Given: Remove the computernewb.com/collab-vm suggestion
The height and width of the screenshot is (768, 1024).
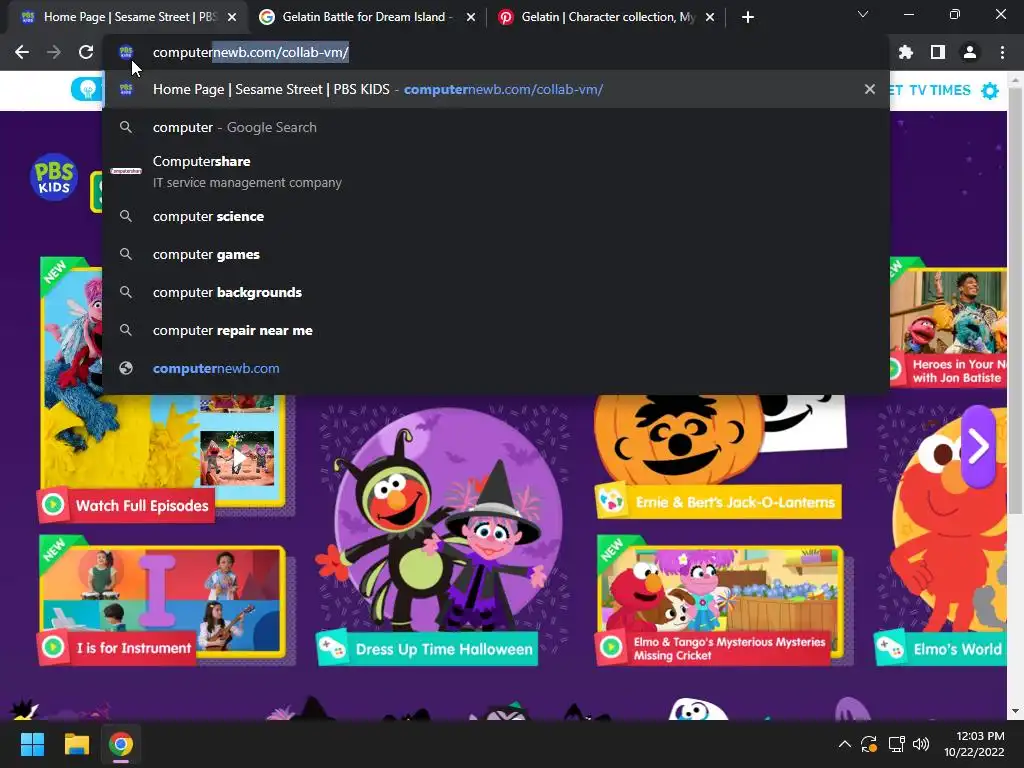Looking at the screenshot, I should (870, 89).
